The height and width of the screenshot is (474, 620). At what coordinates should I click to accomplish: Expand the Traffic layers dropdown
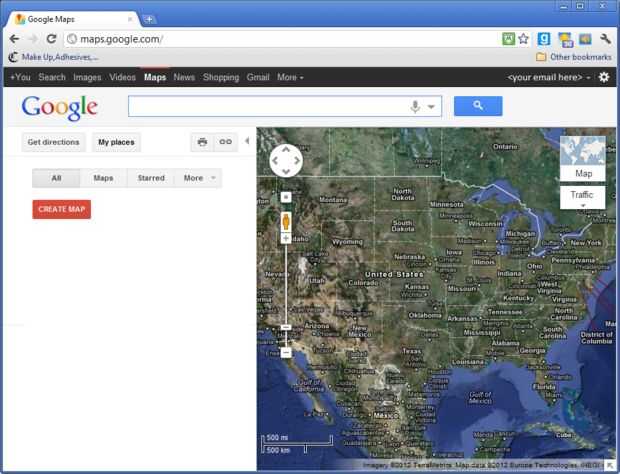[582, 197]
